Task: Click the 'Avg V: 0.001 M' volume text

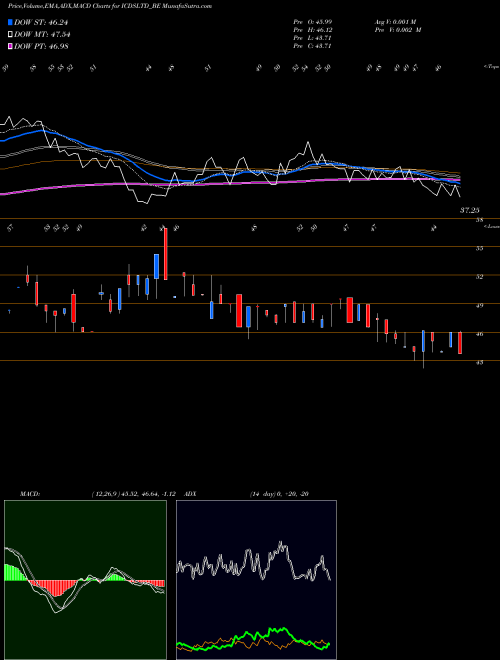Action: pos(395,21)
